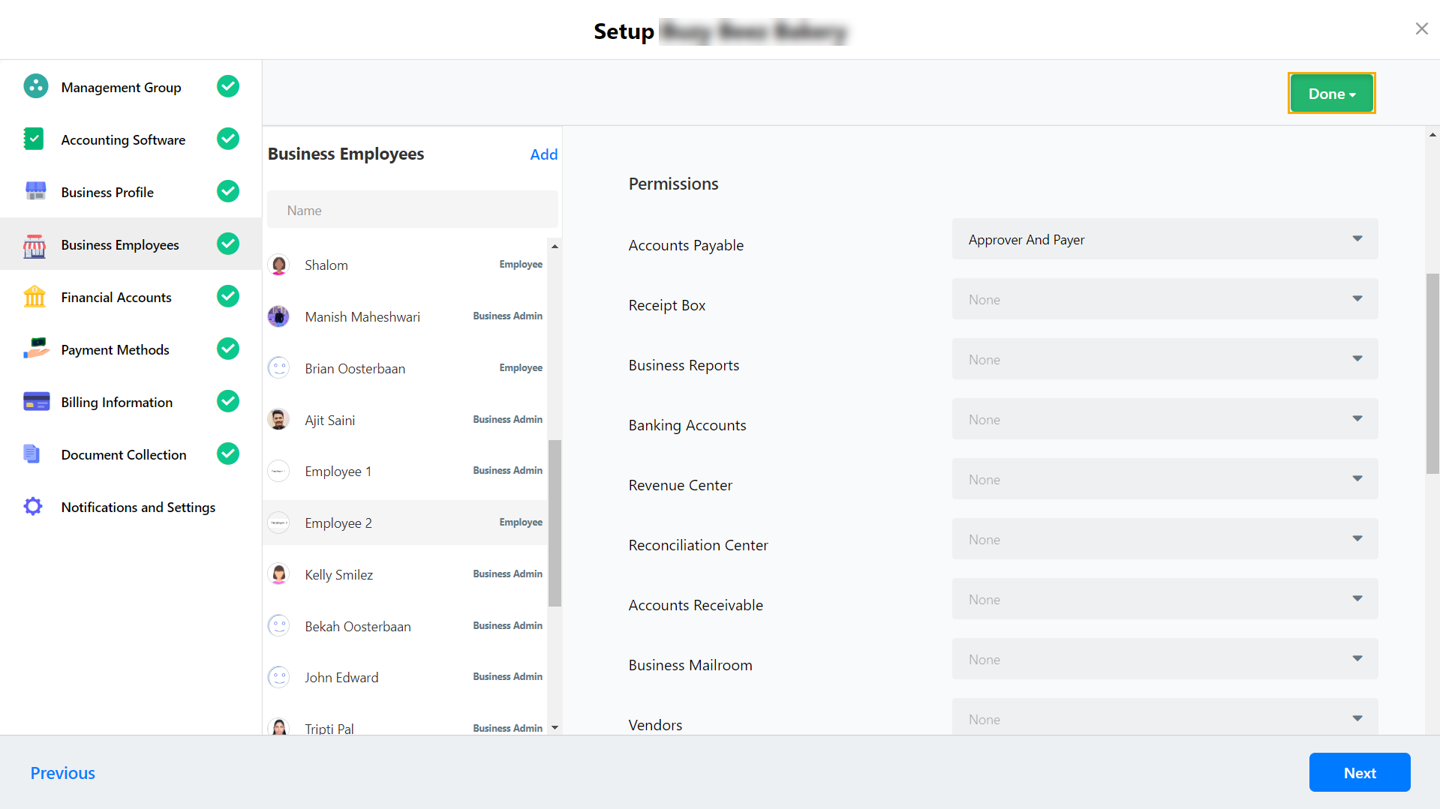
Task: Click the checkmark next to Business Employees
Action: pos(228,244)
